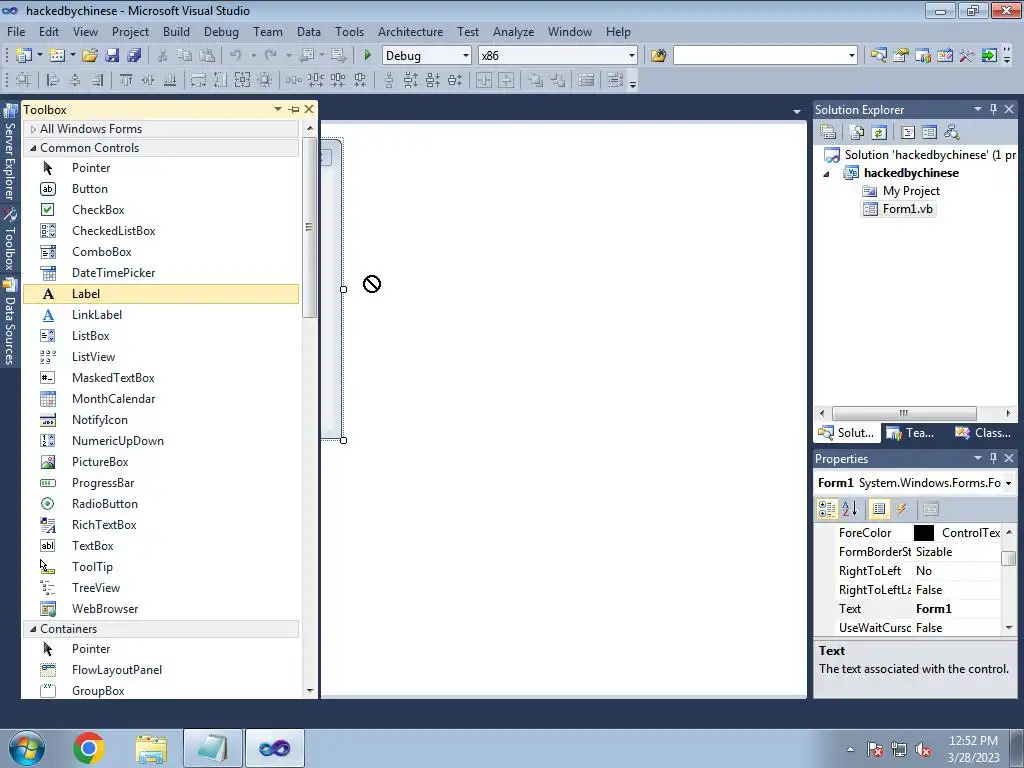This screenshot has width=1024, height=768.
Task: Click Windows Start orb on taskbar
Action: pyautogui.click(x=26, y=748)
